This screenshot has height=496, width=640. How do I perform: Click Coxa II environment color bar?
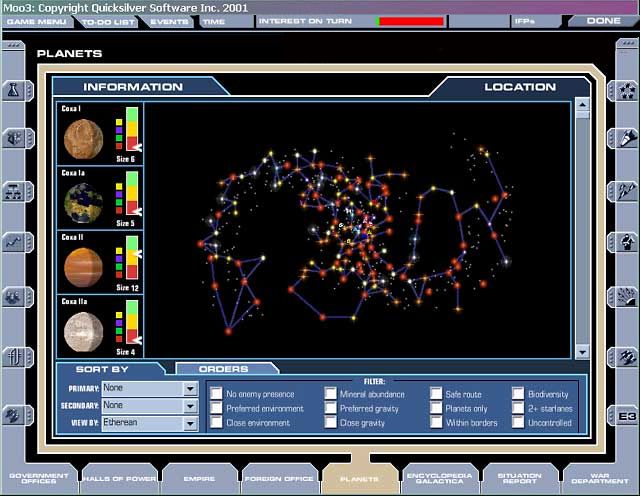pos(132,258)
